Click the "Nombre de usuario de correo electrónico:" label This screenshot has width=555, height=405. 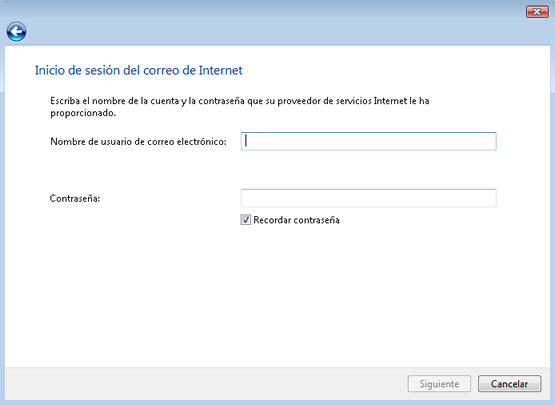tap(138, 142)
